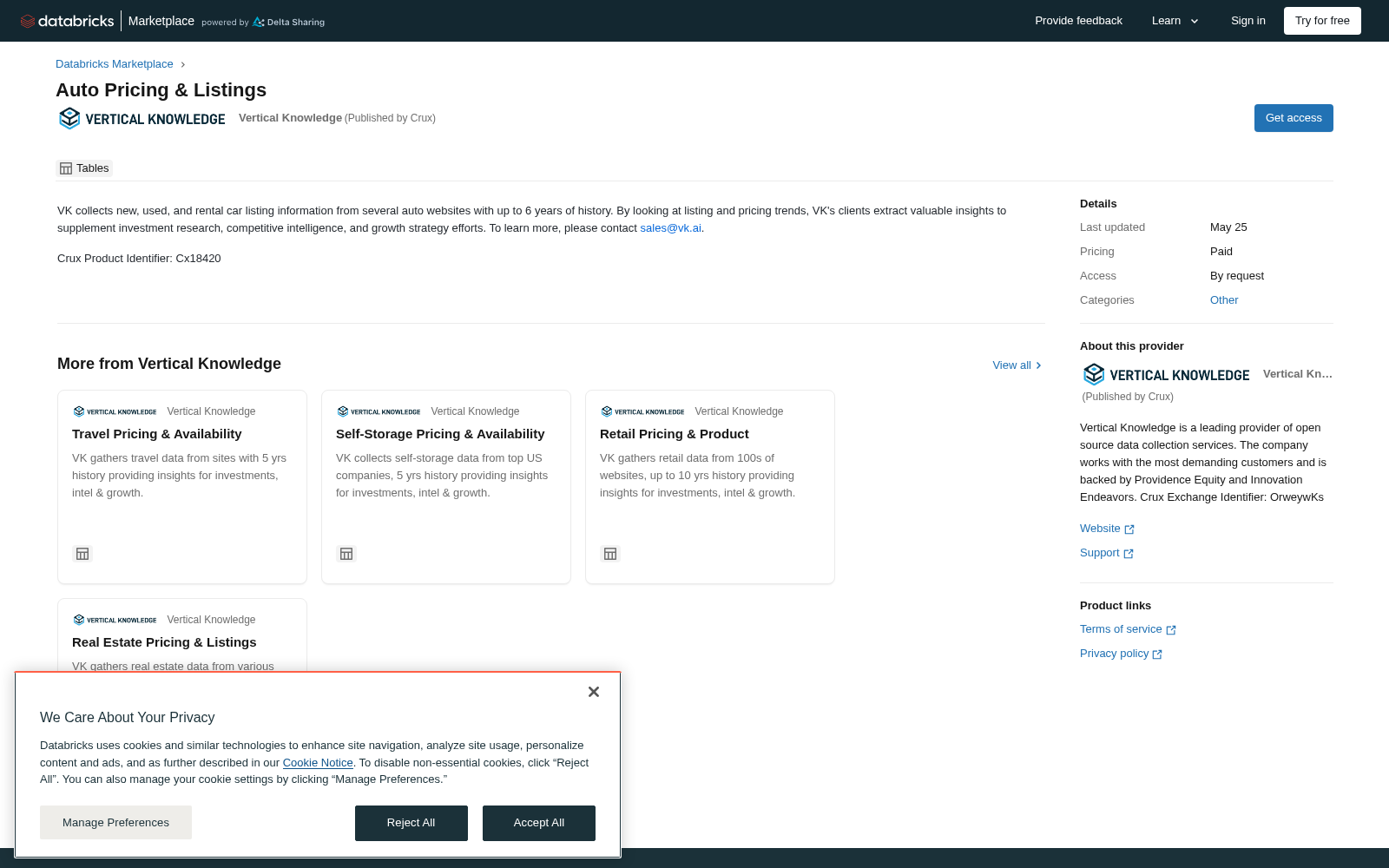Screen dimensions: 1389x868
Task: Click the Pricing value Paid
Action: (1221, 252)
